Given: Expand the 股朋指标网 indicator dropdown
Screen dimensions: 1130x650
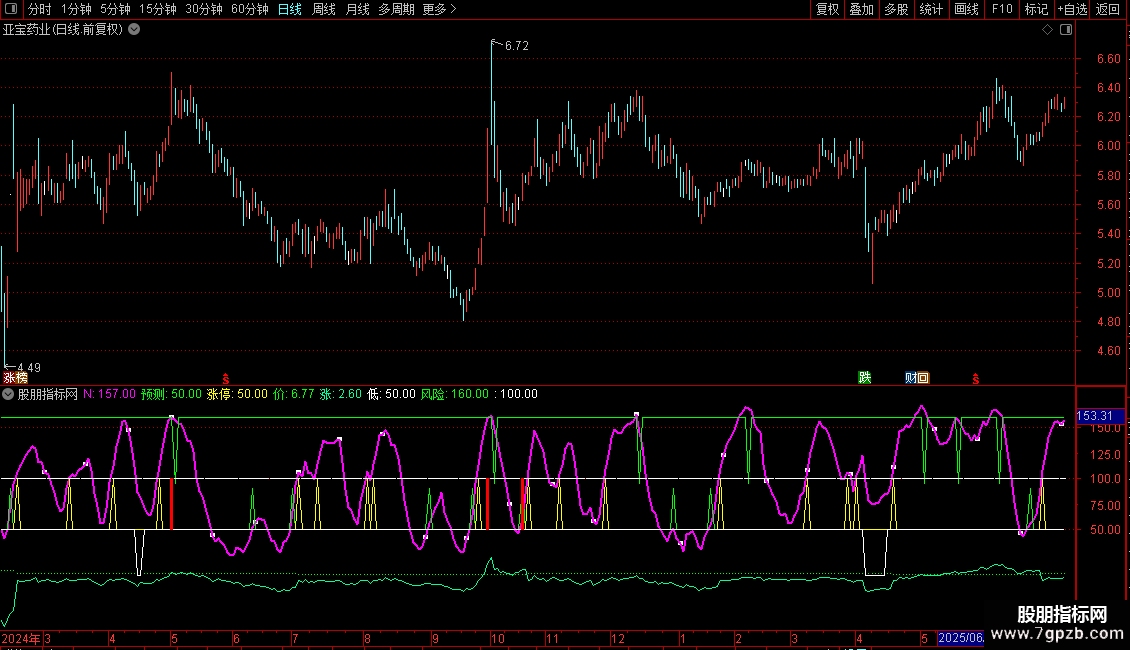Looking at the screenshot, I should coord(8,394).
